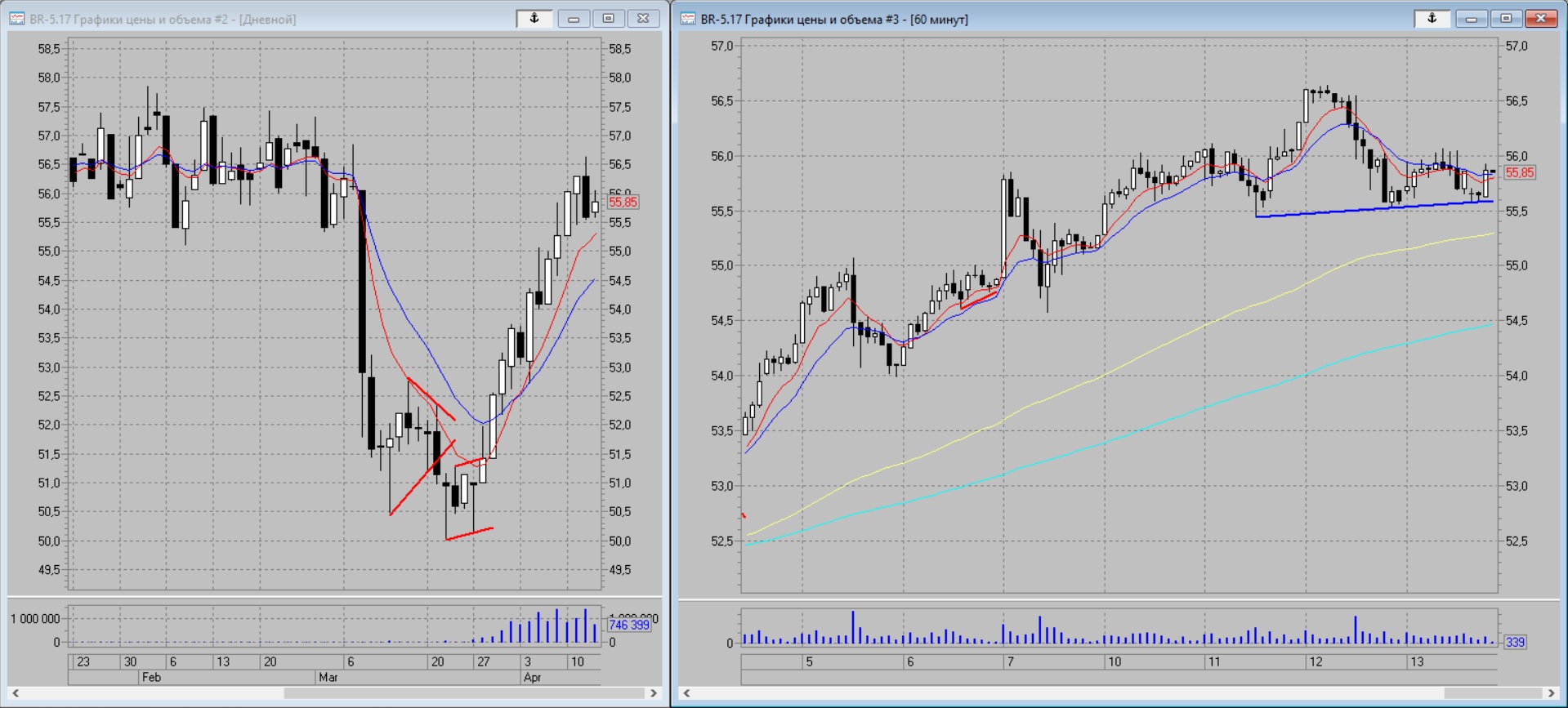This screenshot has height=708, width=1568.
Task: Click the blue support trendline on the 60-minute chart
Action: [x=1374, y=209]
